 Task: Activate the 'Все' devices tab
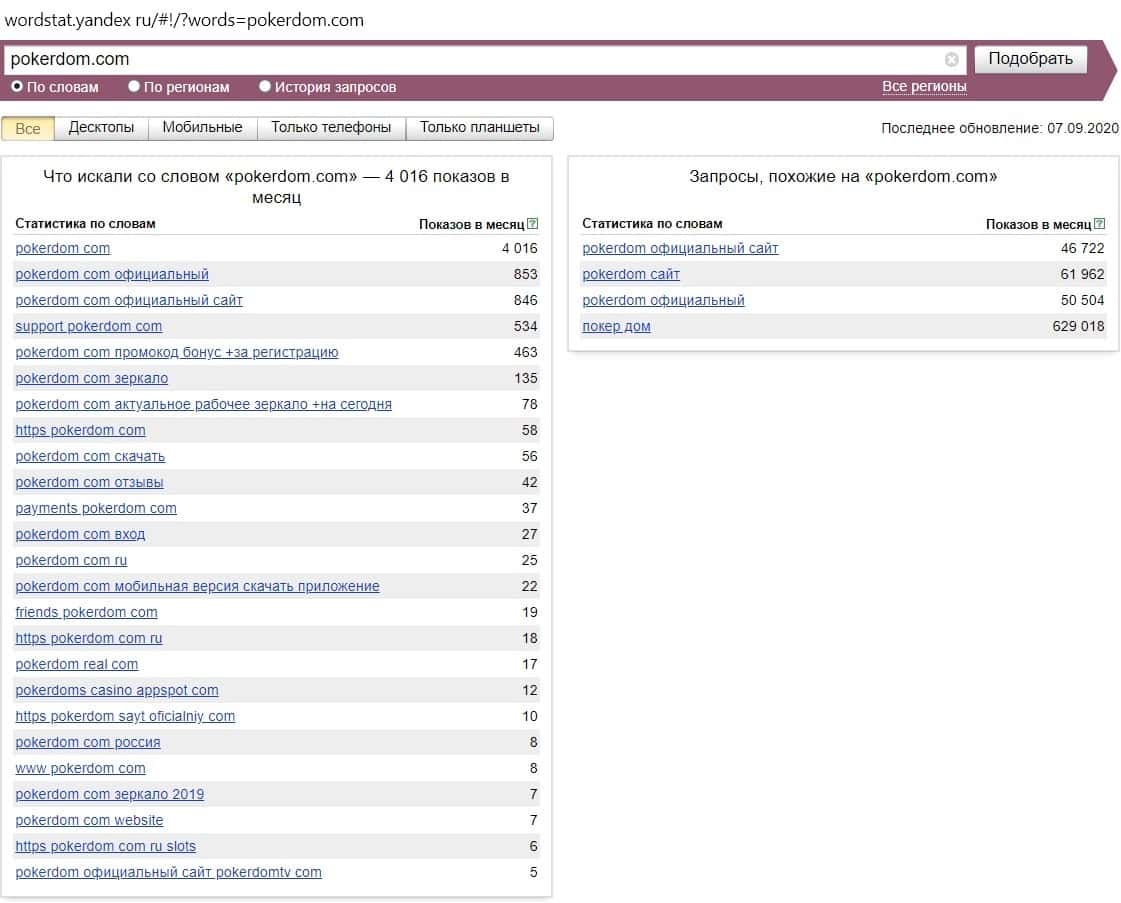click(x=28, y=128)
